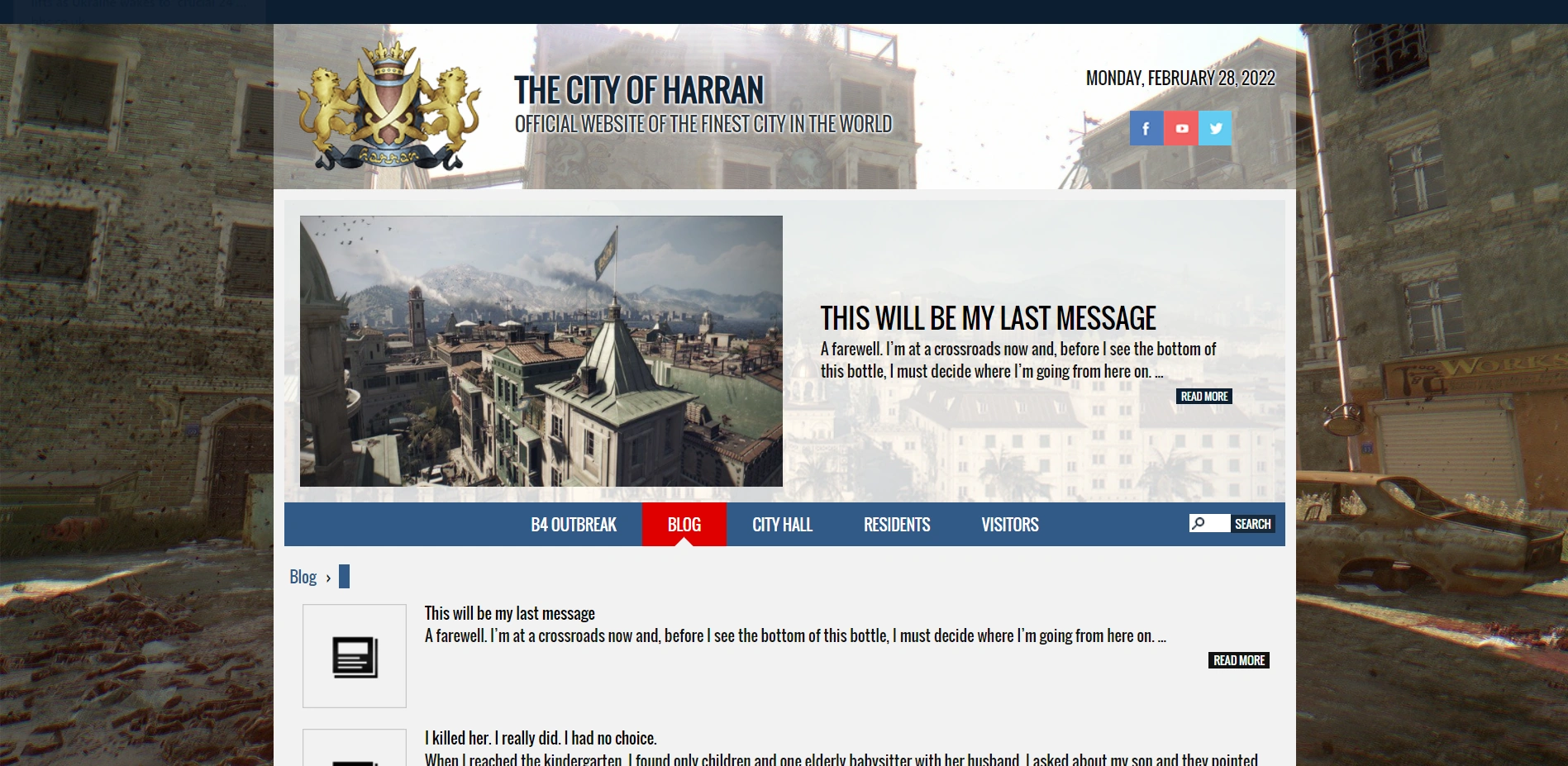The image size is (1568, 766).
Task: Go to the Residents menu section
Action: click(897, 525)
